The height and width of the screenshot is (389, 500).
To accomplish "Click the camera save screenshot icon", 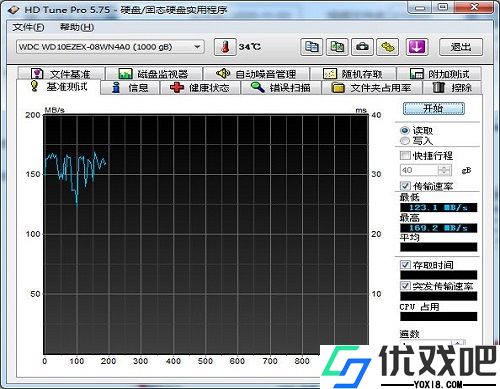I will 362,47.
